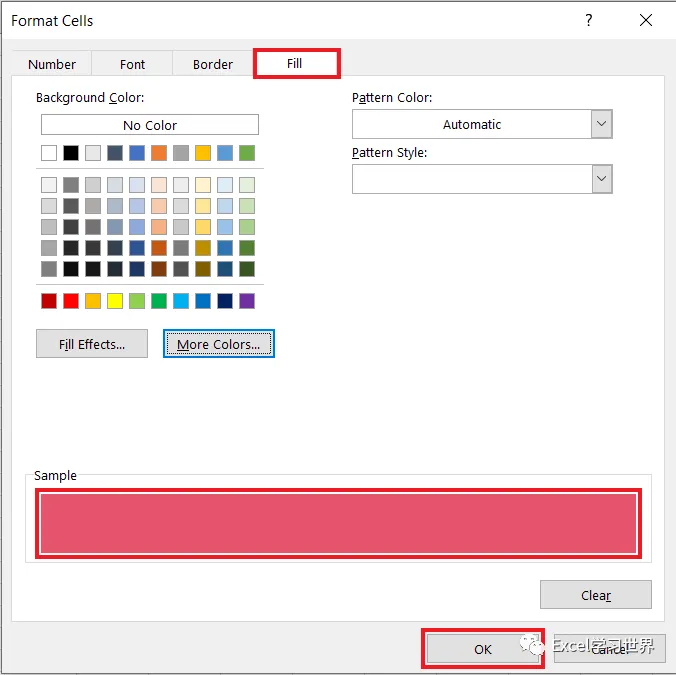676x675 pixels.
Task: Select the green theme color swatch
Action: tap(247, 153)
